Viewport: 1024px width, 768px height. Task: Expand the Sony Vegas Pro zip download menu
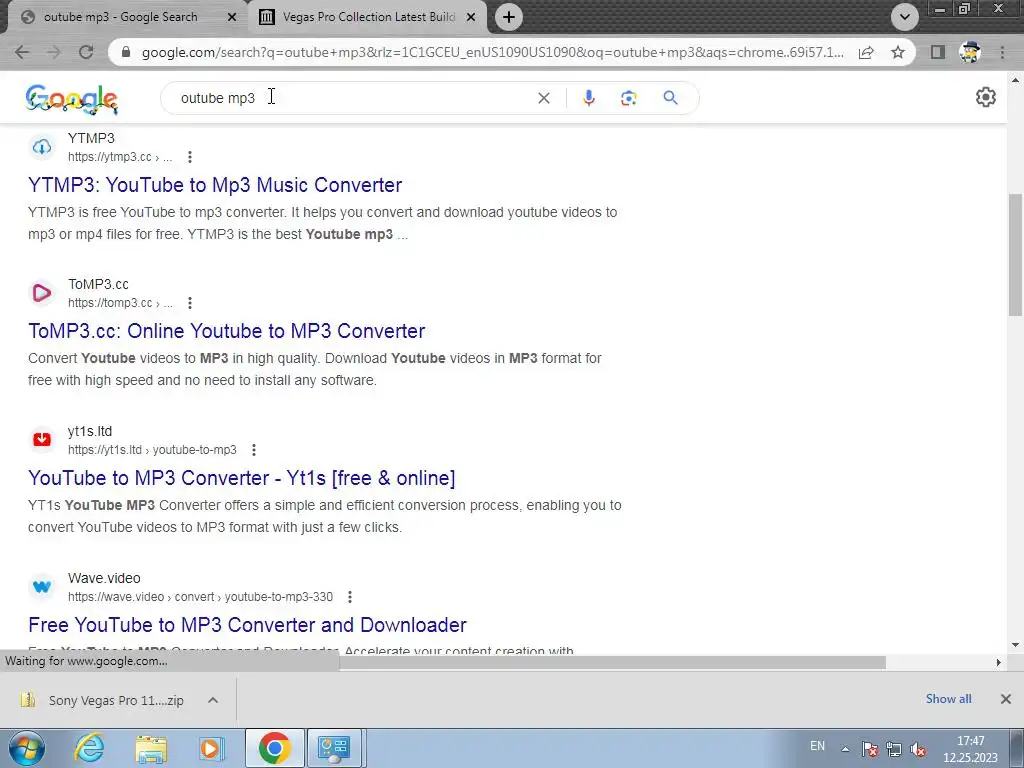click(213, 700)
